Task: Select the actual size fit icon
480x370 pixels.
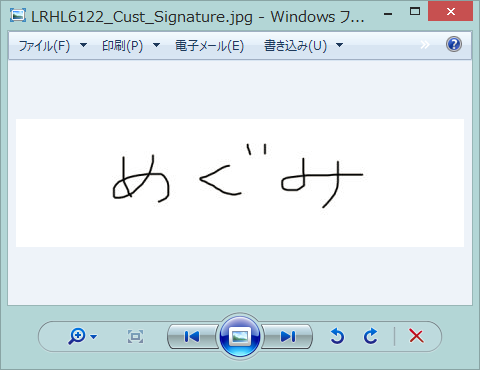Action: tap(135, 337)
